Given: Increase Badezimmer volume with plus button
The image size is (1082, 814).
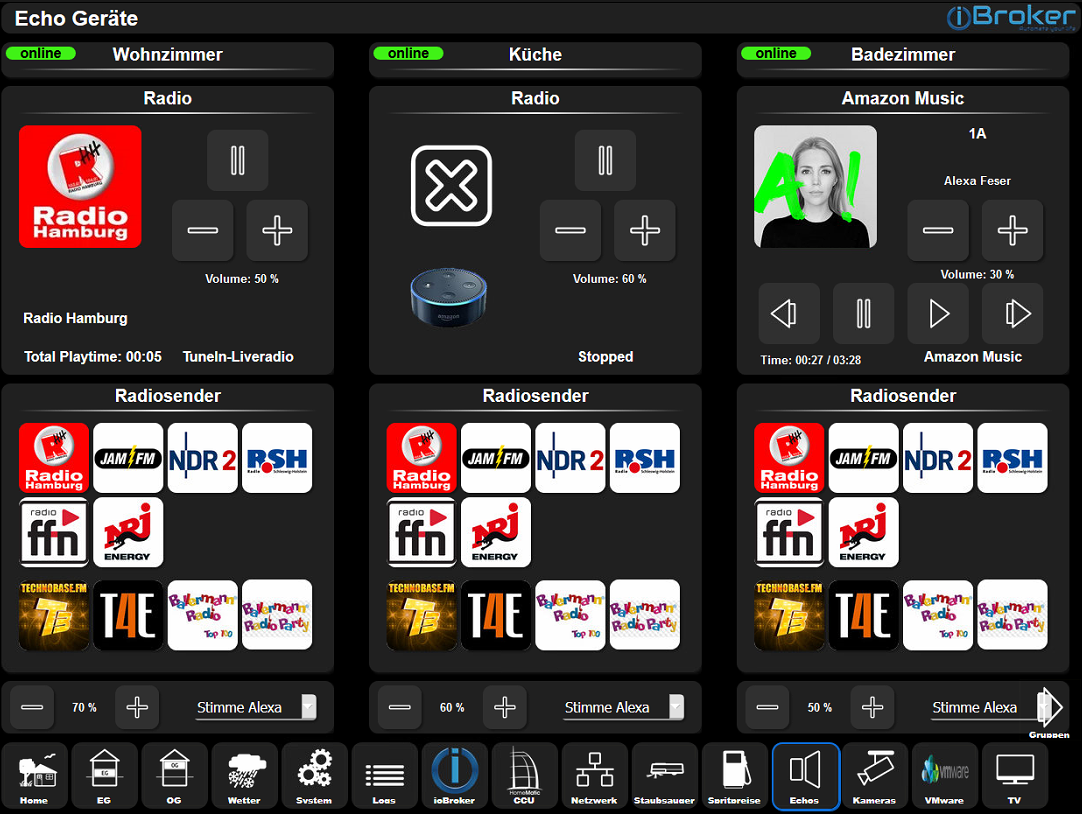Looking at the screenshot, I should 1012,230.
